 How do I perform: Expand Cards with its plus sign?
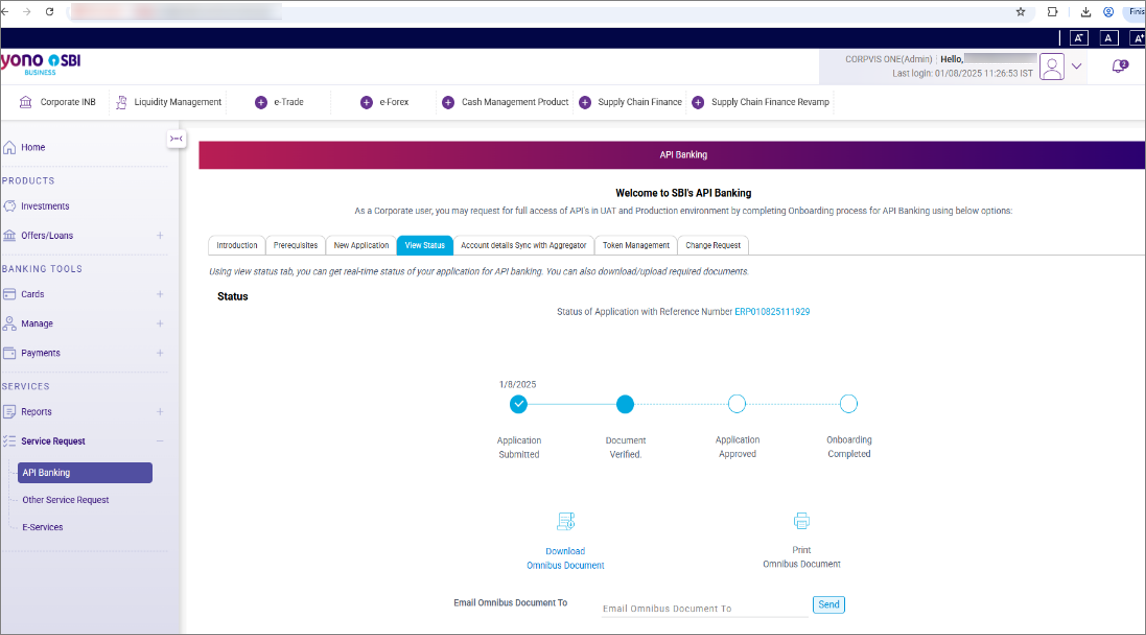[159, 294]
